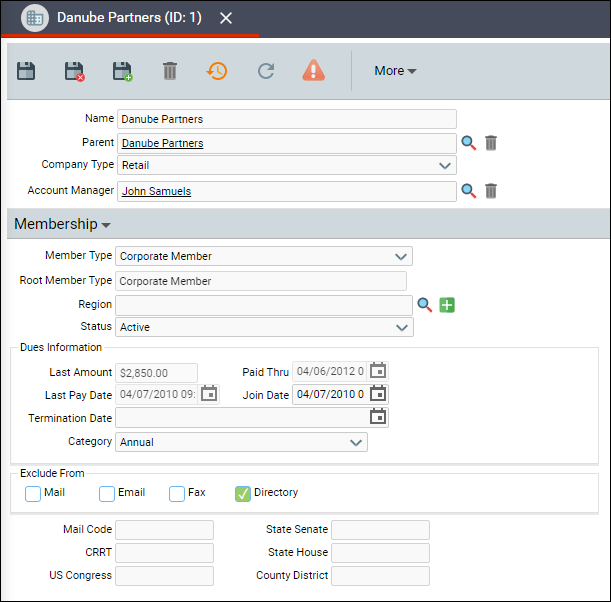Search for a Parent company
This screenshot has height=602, width=611.
coord(468,143)
